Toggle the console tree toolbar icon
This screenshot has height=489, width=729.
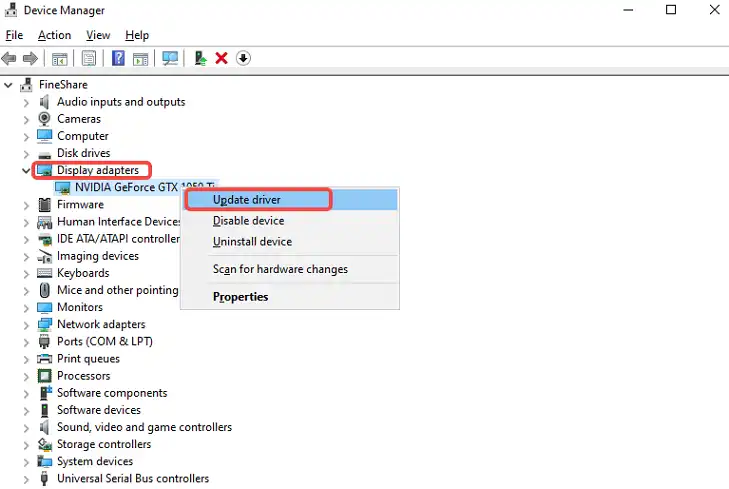click(x=60, y=59)
